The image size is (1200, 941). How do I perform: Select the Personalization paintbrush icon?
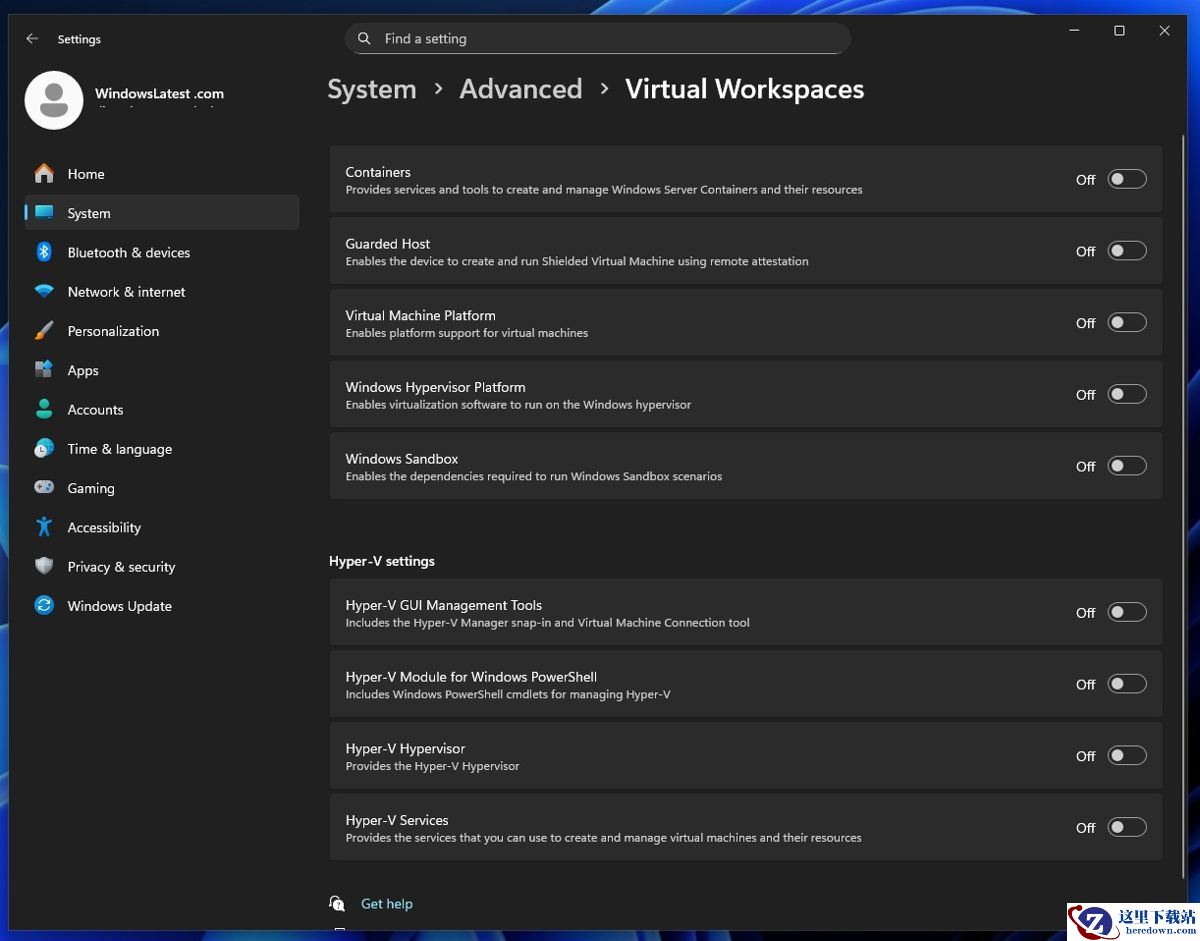click(x=44, y=331)
